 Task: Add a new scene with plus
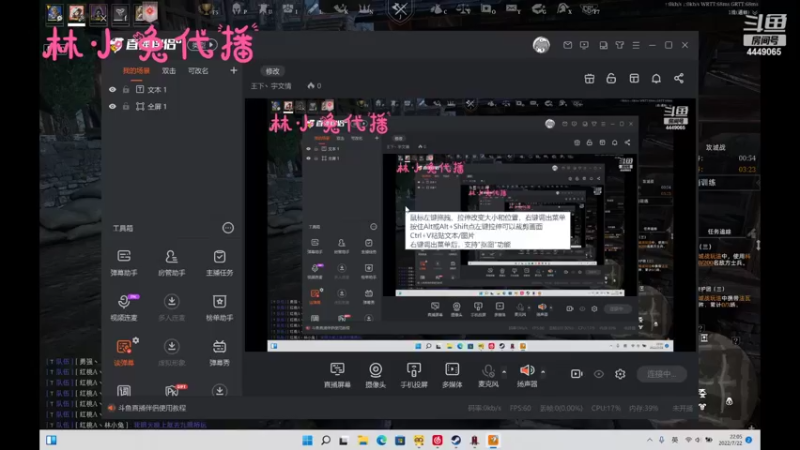[x=234, y=70]
